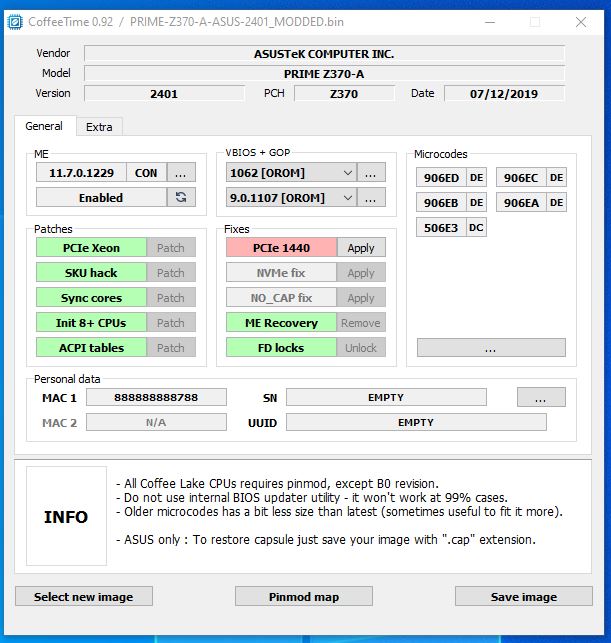Click the Select new image button
The height and width of the screenshot is (643, 611).
tap(84, 596)
